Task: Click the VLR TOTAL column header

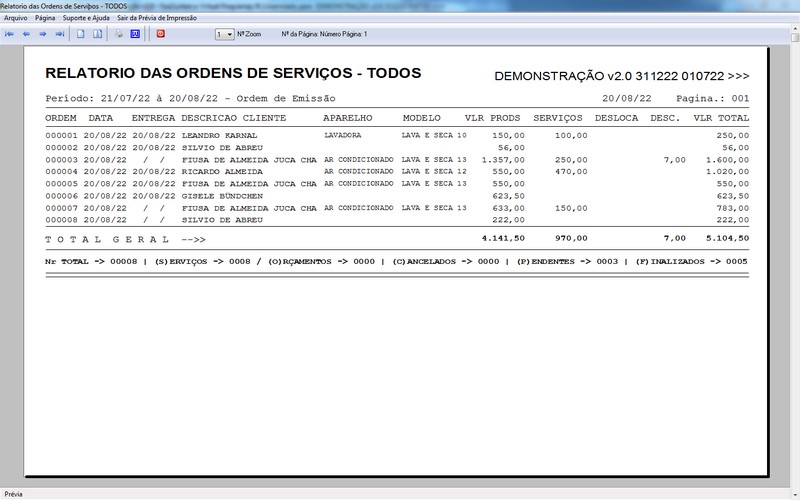Action: point(721,118)
